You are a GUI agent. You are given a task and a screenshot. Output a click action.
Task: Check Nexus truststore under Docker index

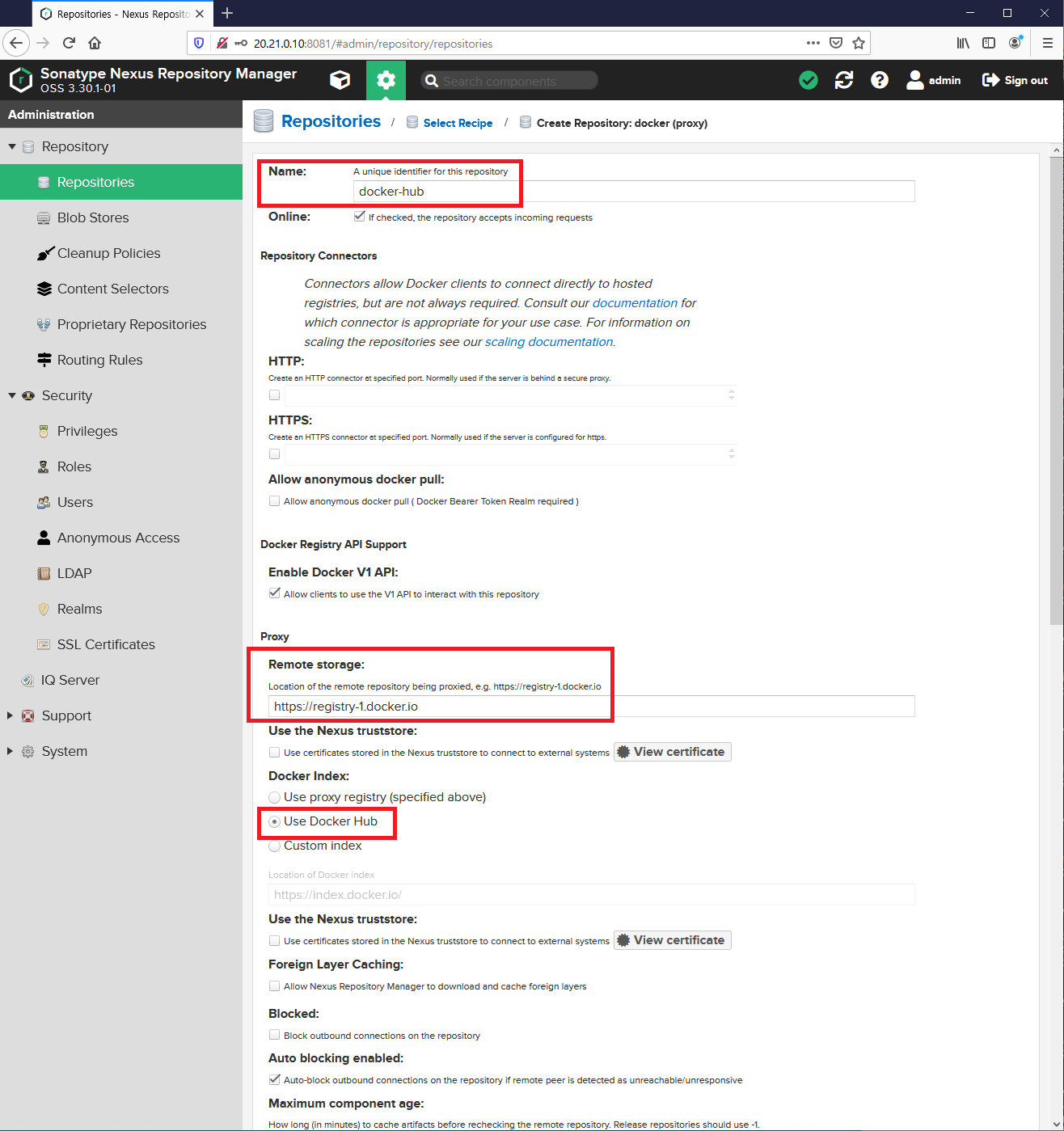point(275,940)
